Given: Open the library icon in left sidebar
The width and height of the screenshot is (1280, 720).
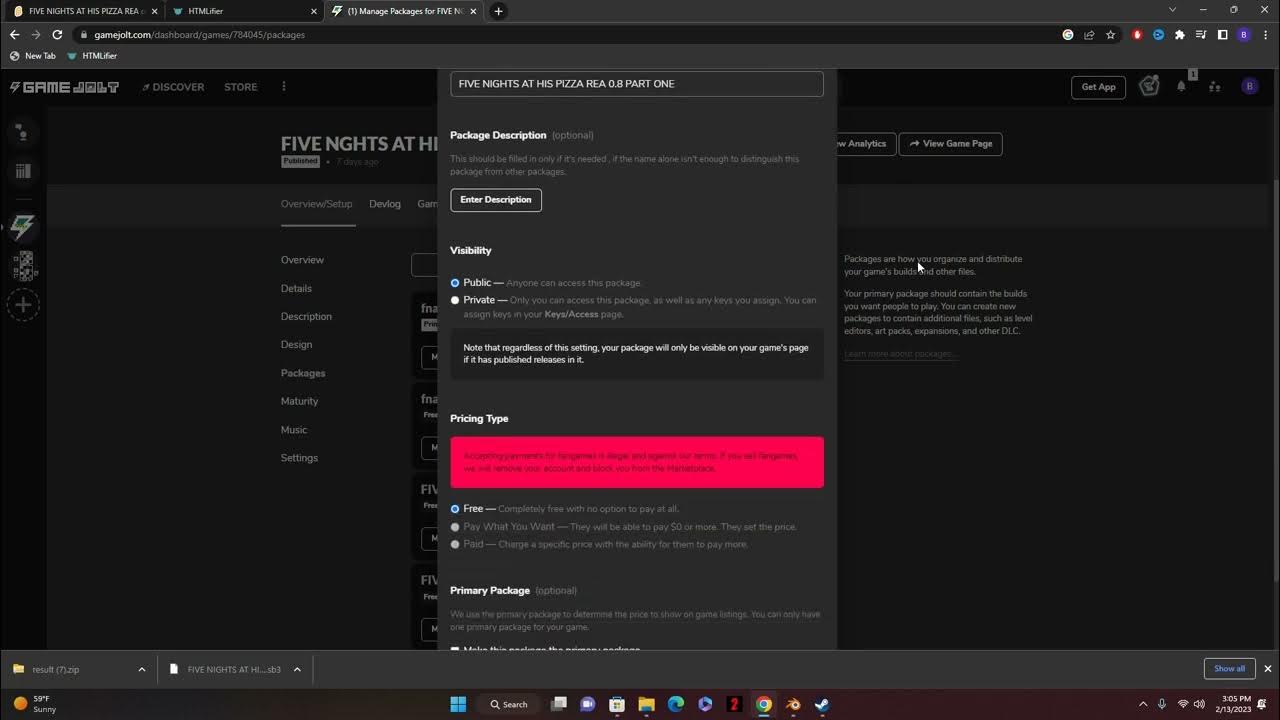Looking at the screenshot, I should [x=23, y=171].
